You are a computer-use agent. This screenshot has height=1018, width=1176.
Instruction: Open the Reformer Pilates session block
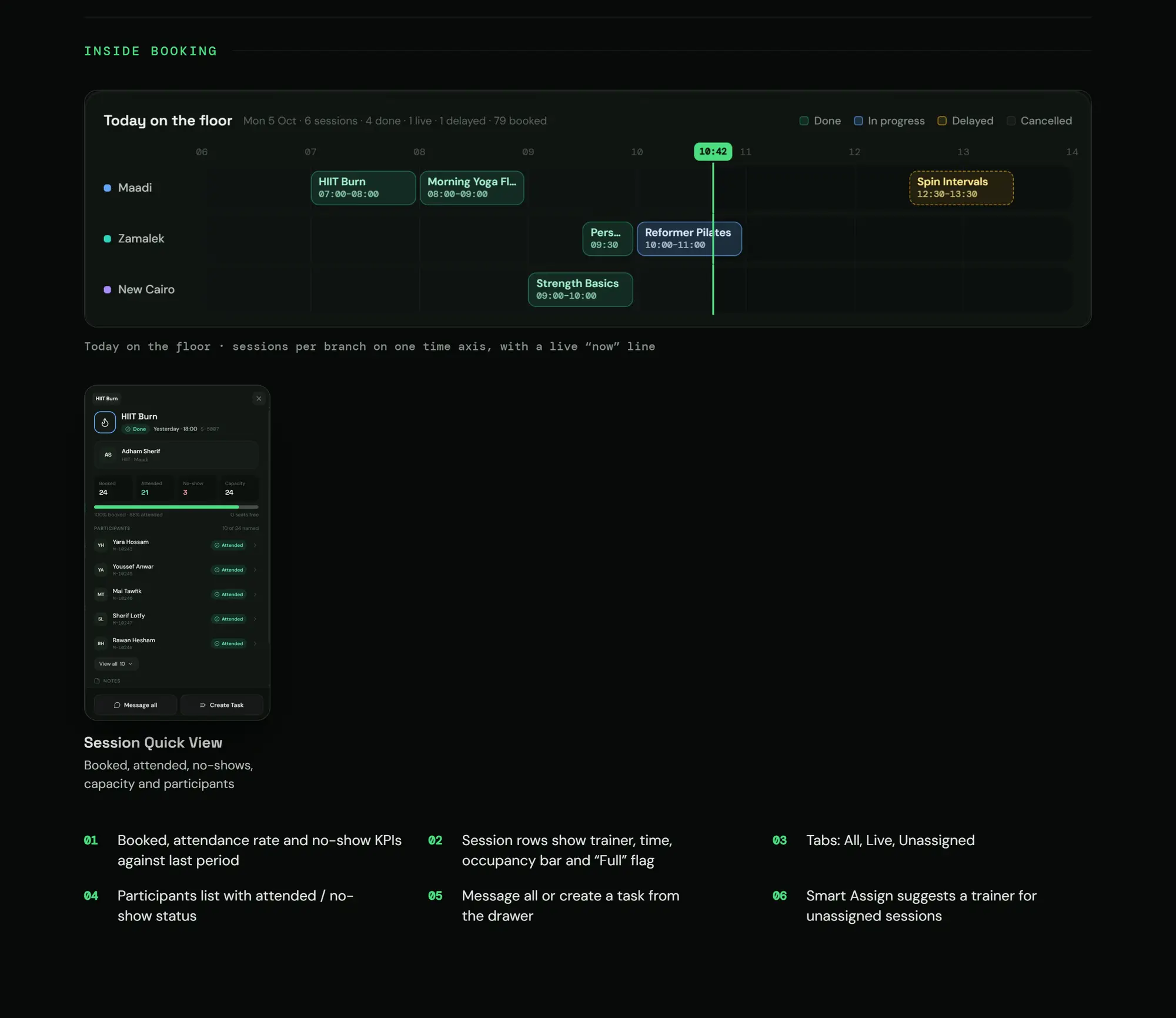[x=689, y=239]
